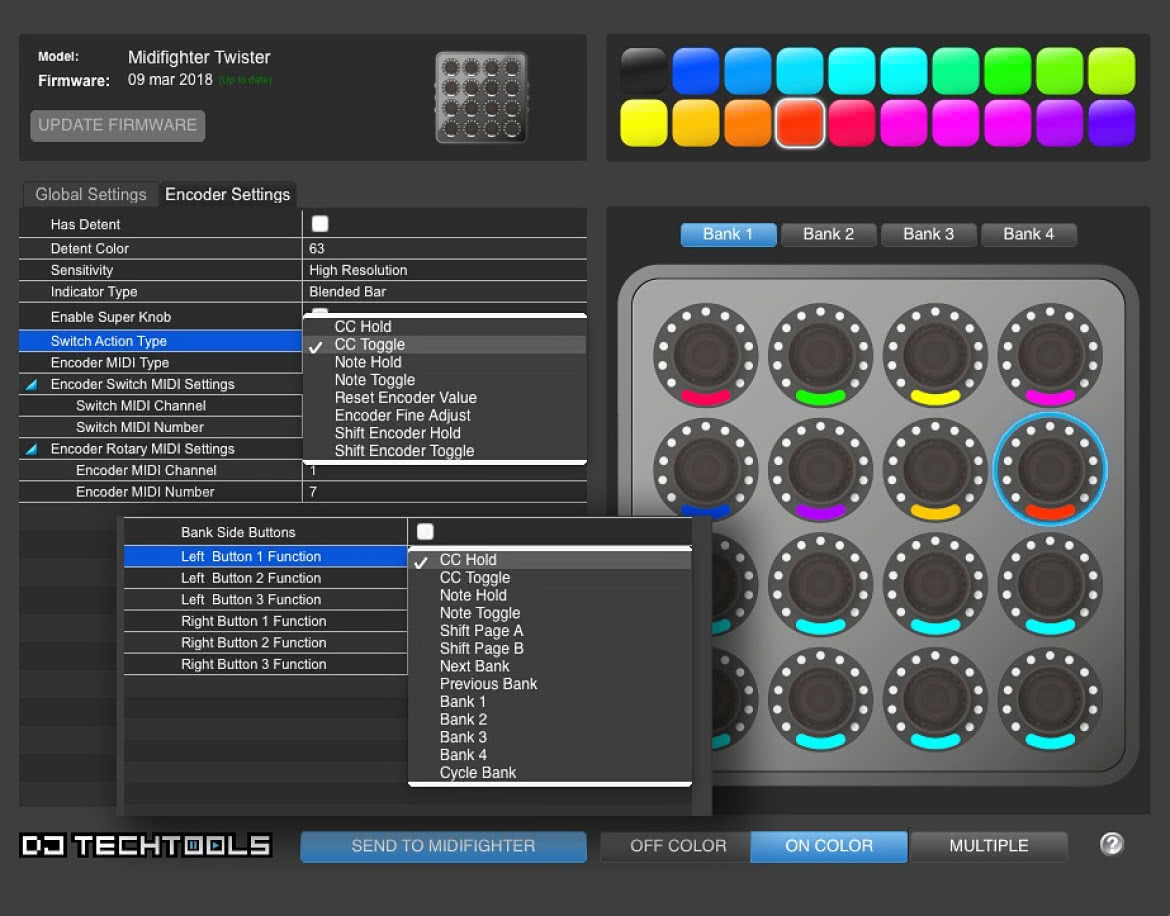Toggle the Has Detent checkbox
This screenshot has width=1170, height=916.
319,224
